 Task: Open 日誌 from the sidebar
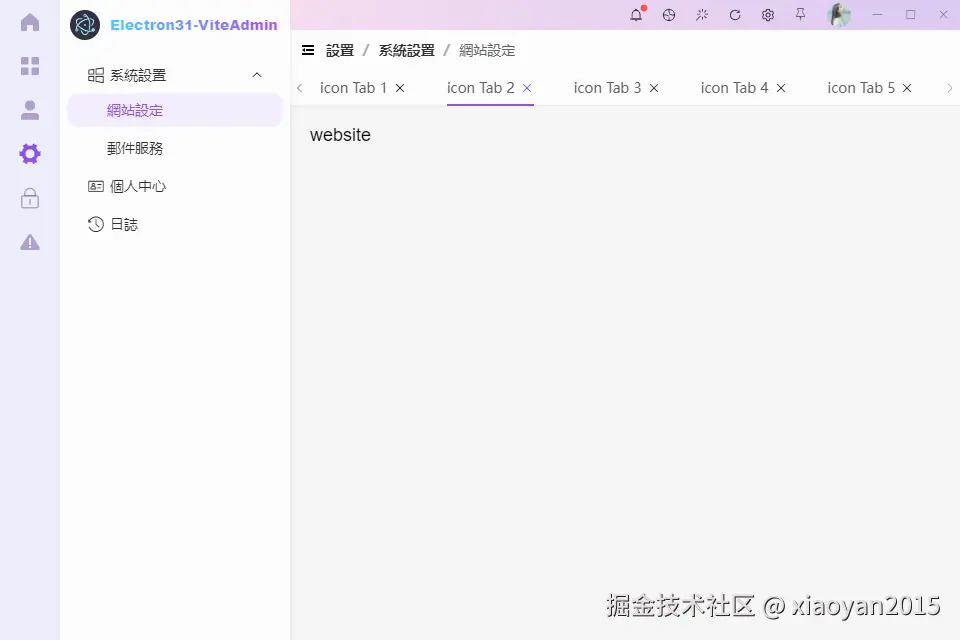point(122,224)
